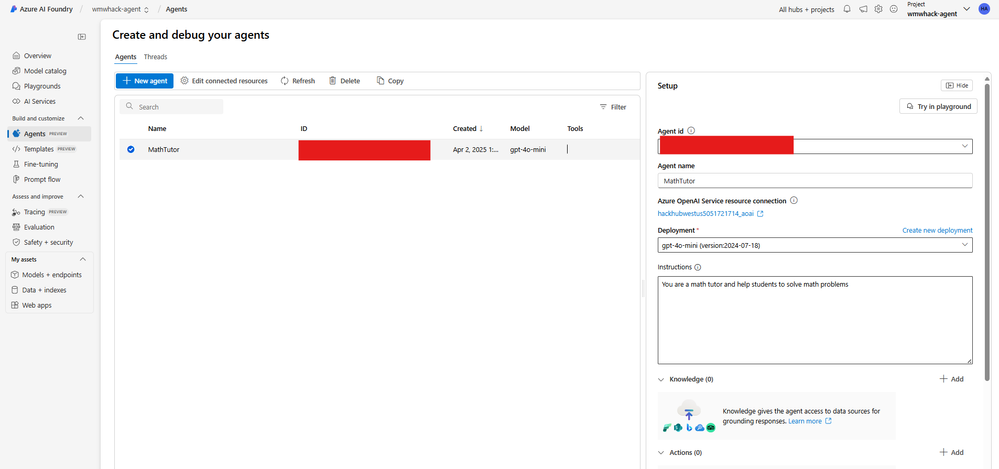This screenshot has height=469, width=999.
Task: Click the Name column header
Action: coord(157,129)
